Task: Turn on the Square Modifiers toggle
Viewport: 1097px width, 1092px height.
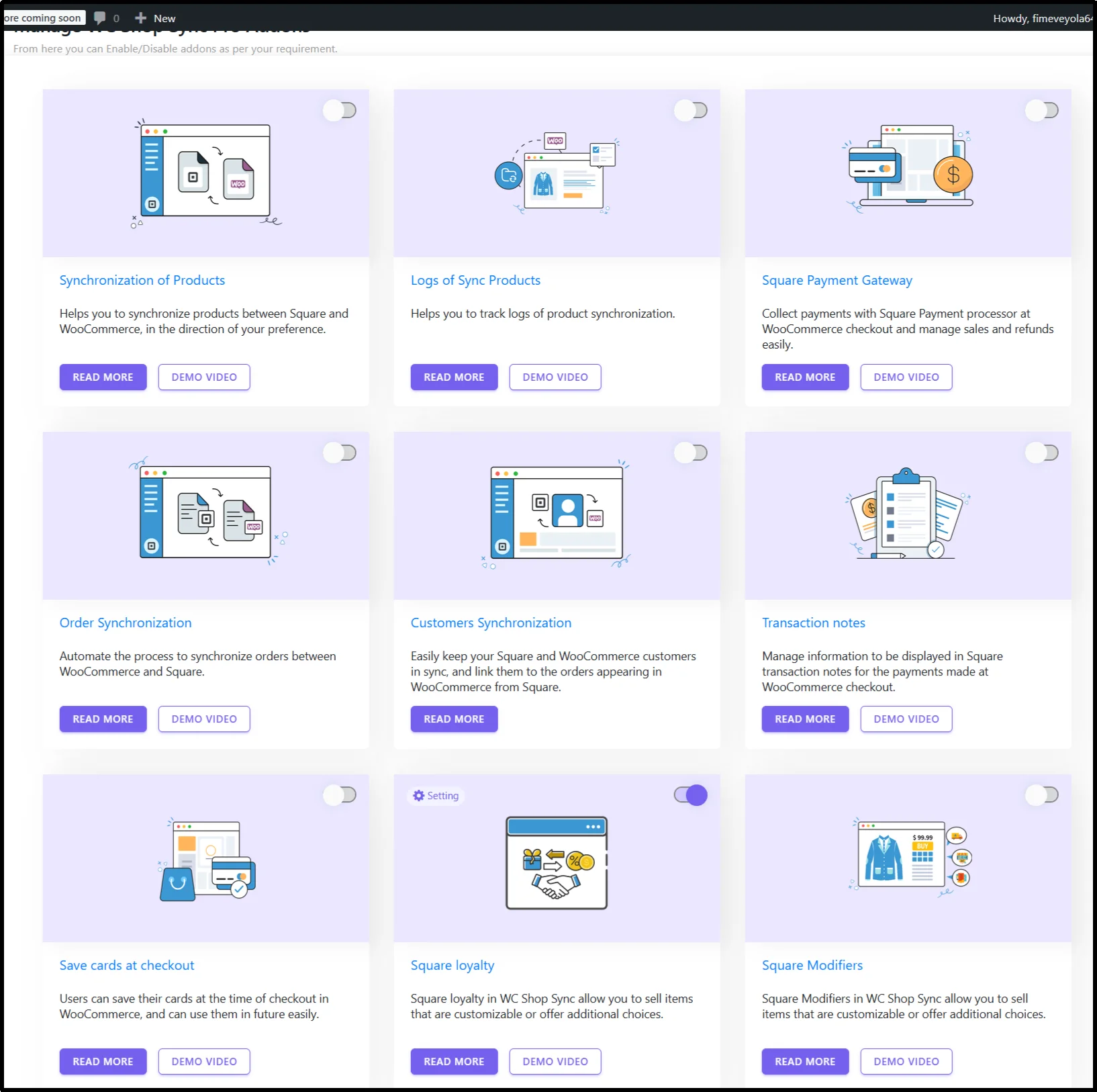Action: pos(1042,795)
